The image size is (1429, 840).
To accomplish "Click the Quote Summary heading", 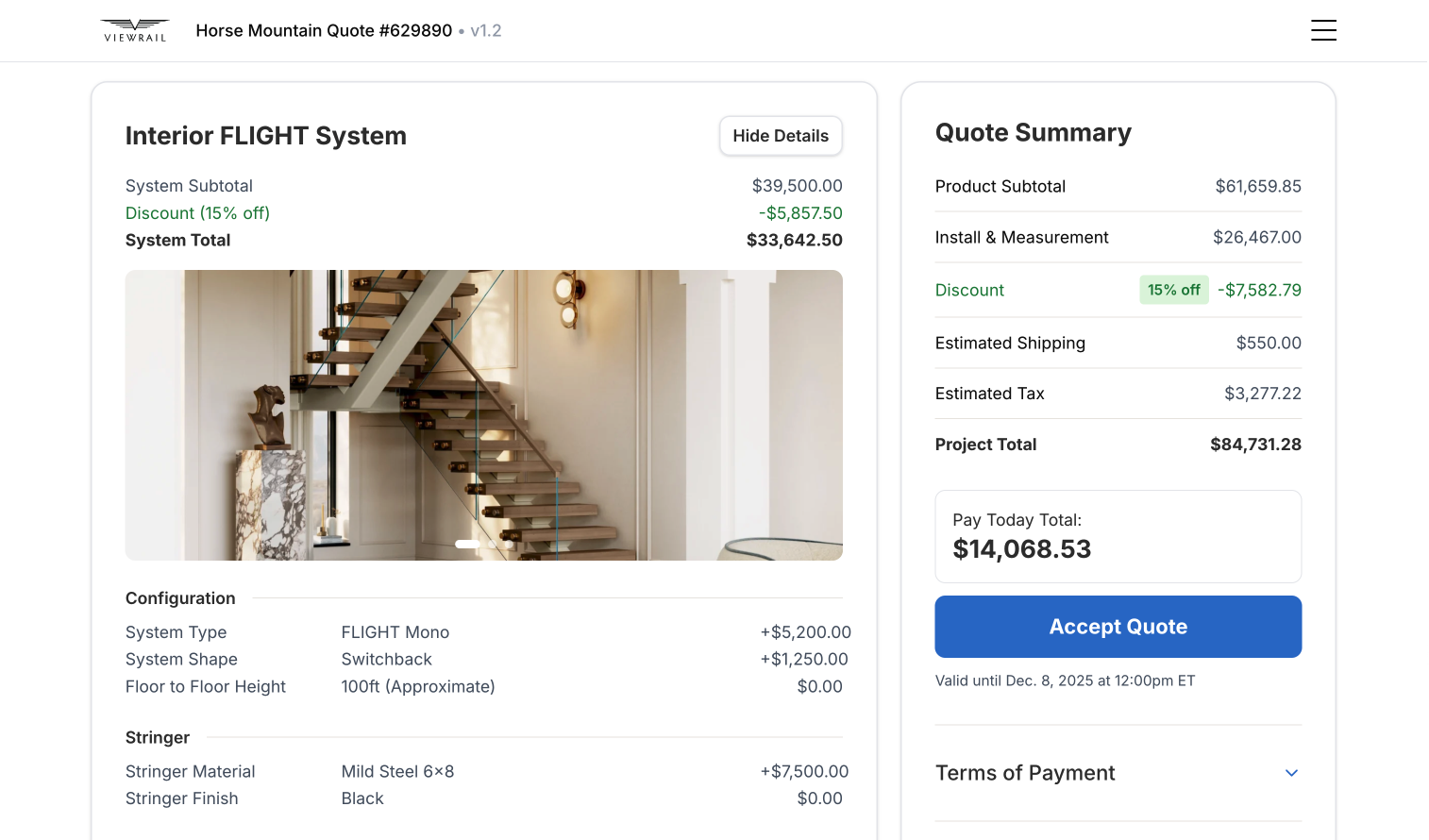I will 1033,133.
